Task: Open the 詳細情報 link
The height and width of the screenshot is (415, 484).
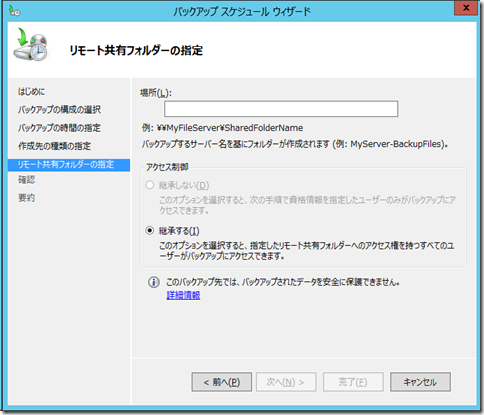Action: click(183, 295)
